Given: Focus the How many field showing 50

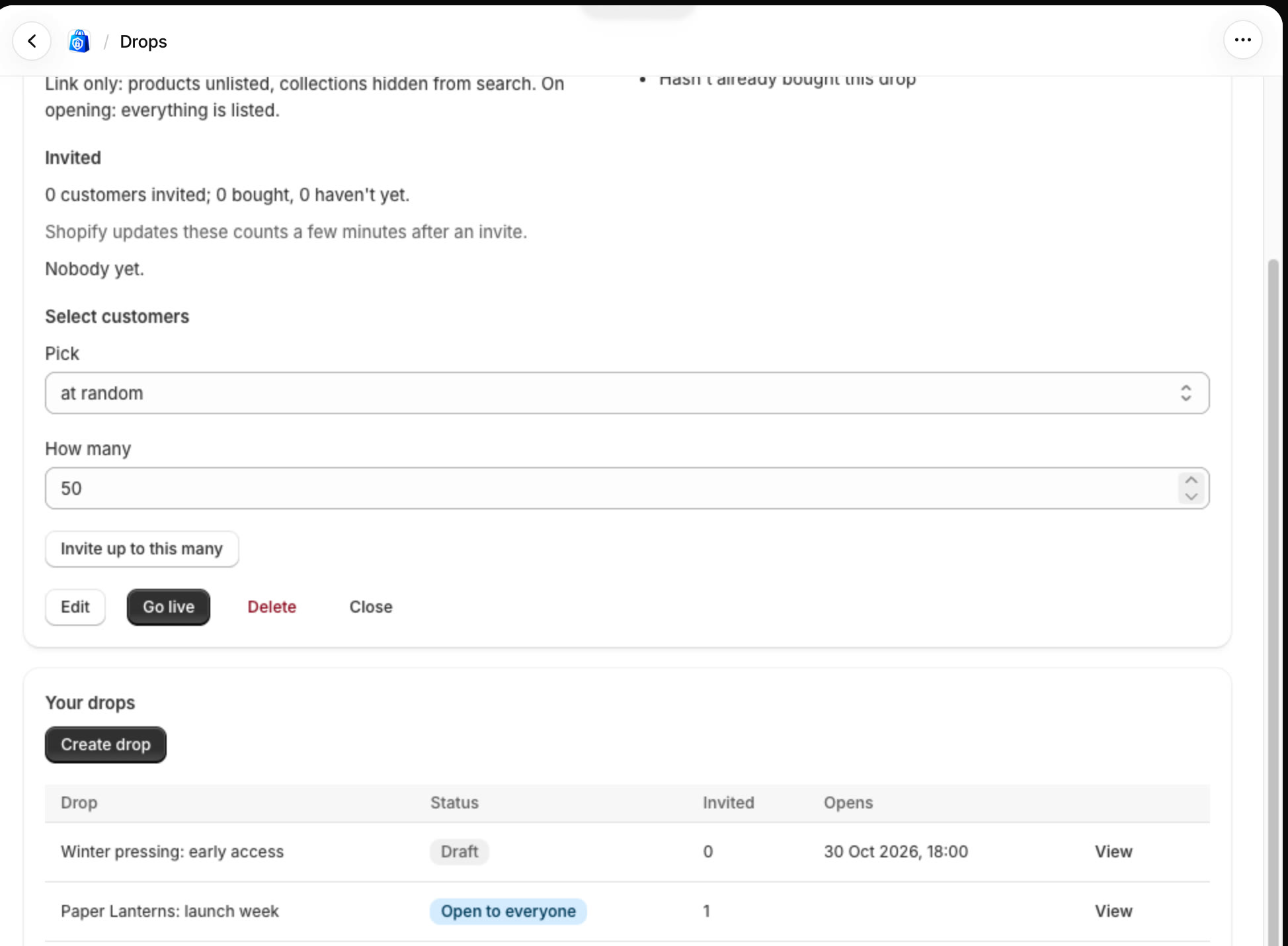Looking at the screenshot, I should [627, 488].
